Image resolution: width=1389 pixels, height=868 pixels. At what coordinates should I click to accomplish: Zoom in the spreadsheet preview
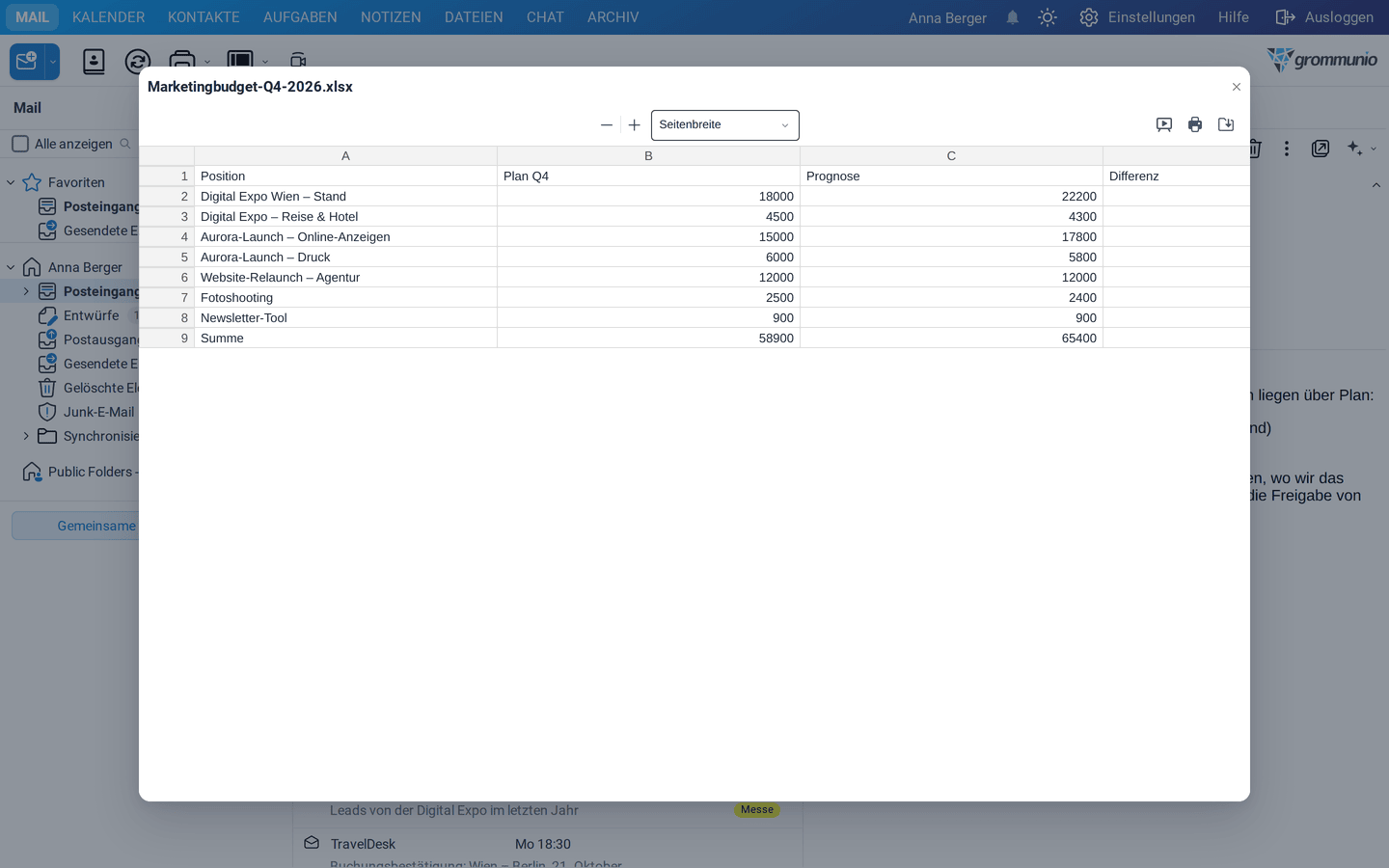click(x=634, y=125)
